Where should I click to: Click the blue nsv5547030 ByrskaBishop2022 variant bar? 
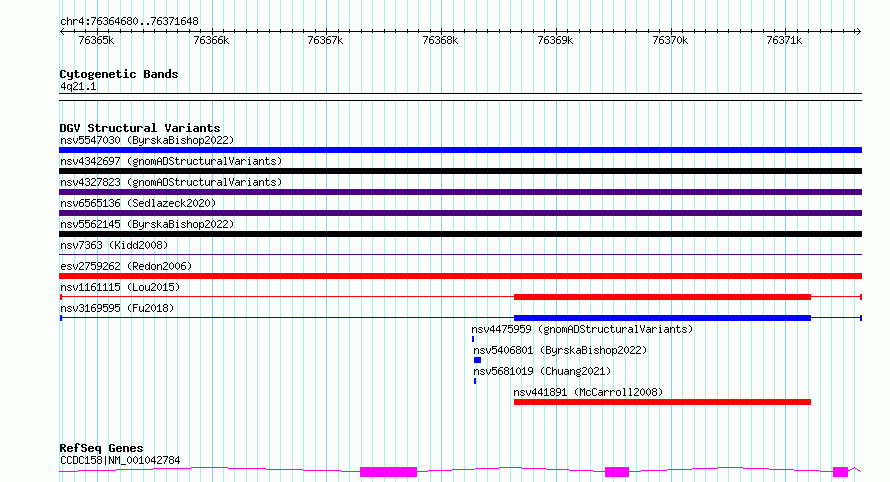pos(460,150)
